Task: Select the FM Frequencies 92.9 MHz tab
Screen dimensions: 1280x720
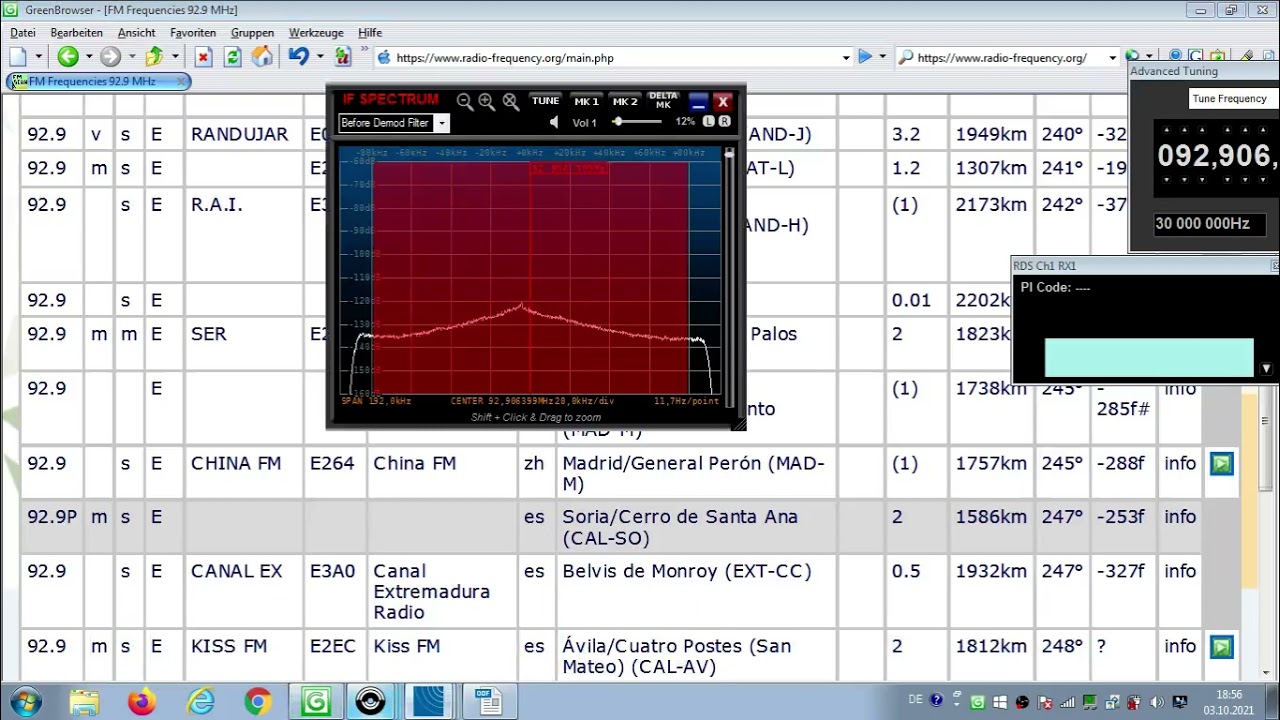Action: coord(98,81)
